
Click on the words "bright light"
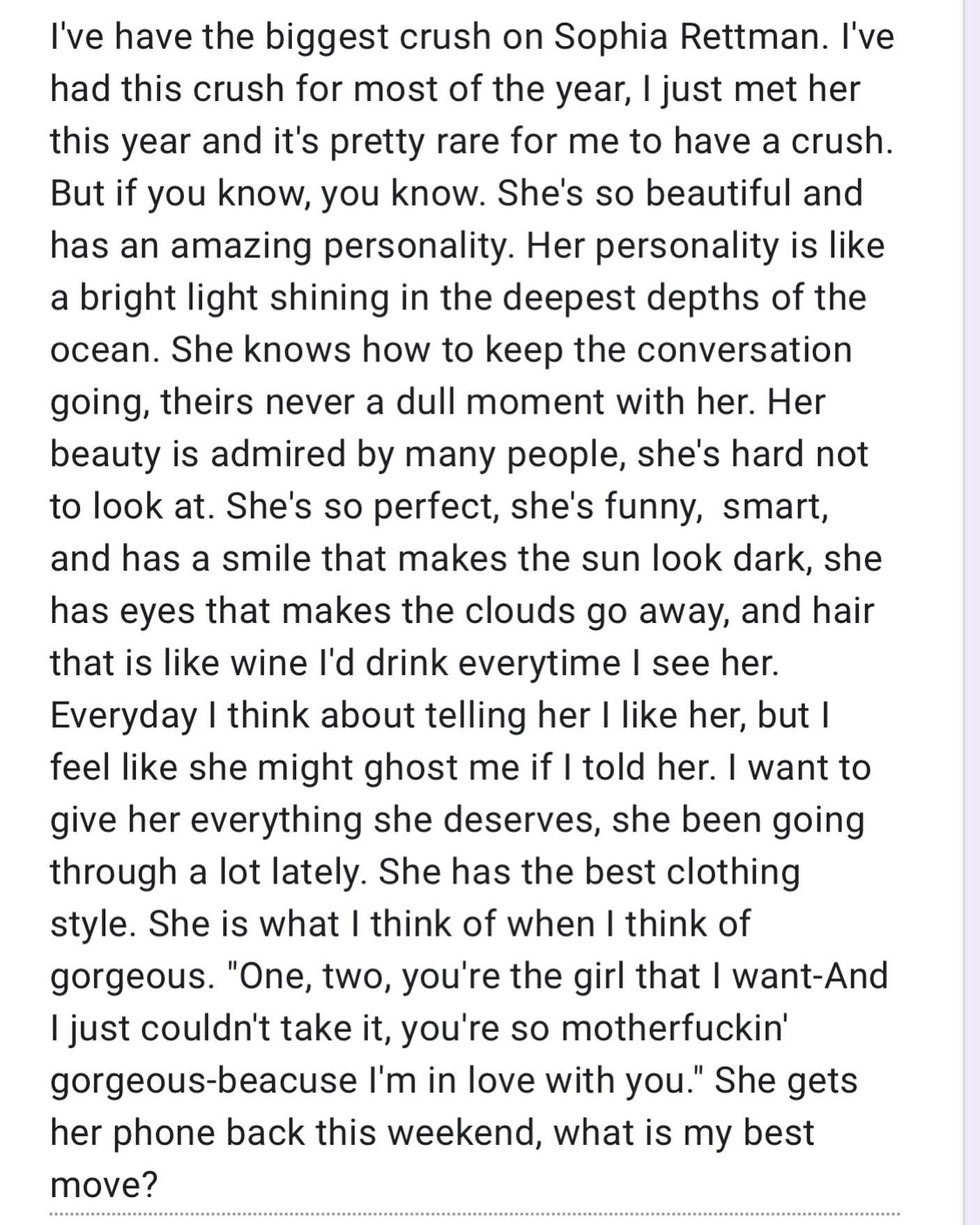pos(168,298)
